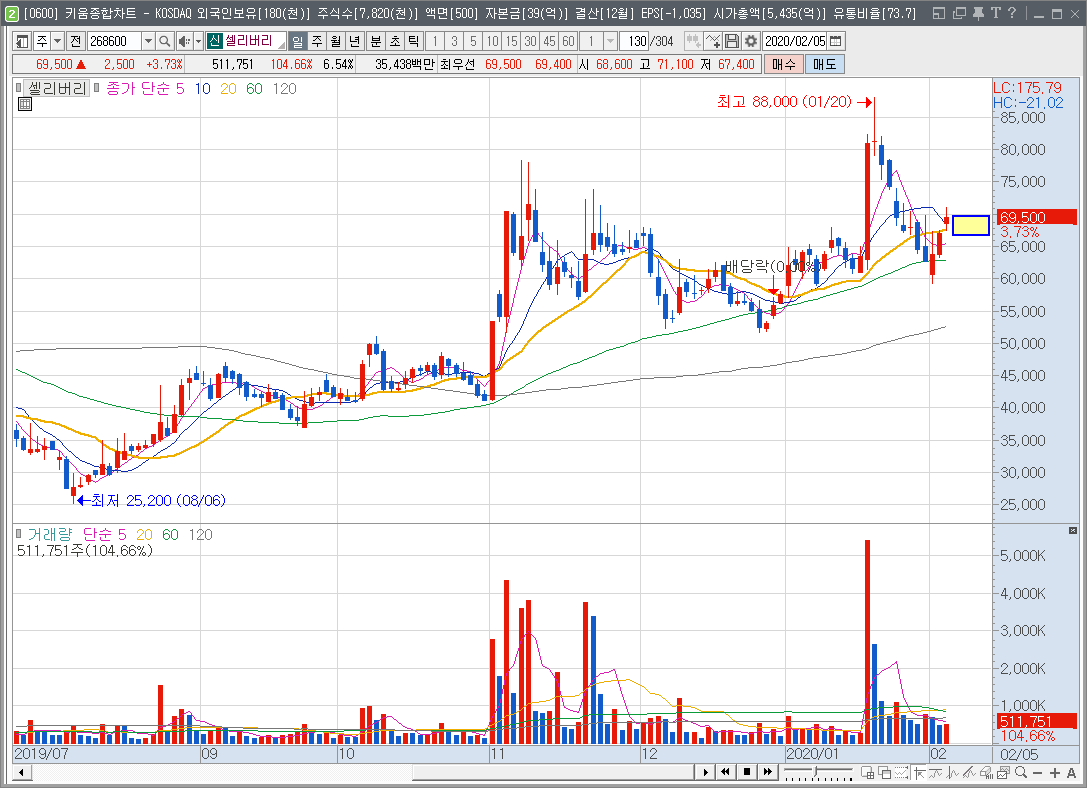Click the current price 69,500 in quote bar
This screenshot has height=788, width=1087.
pos(54,64)
